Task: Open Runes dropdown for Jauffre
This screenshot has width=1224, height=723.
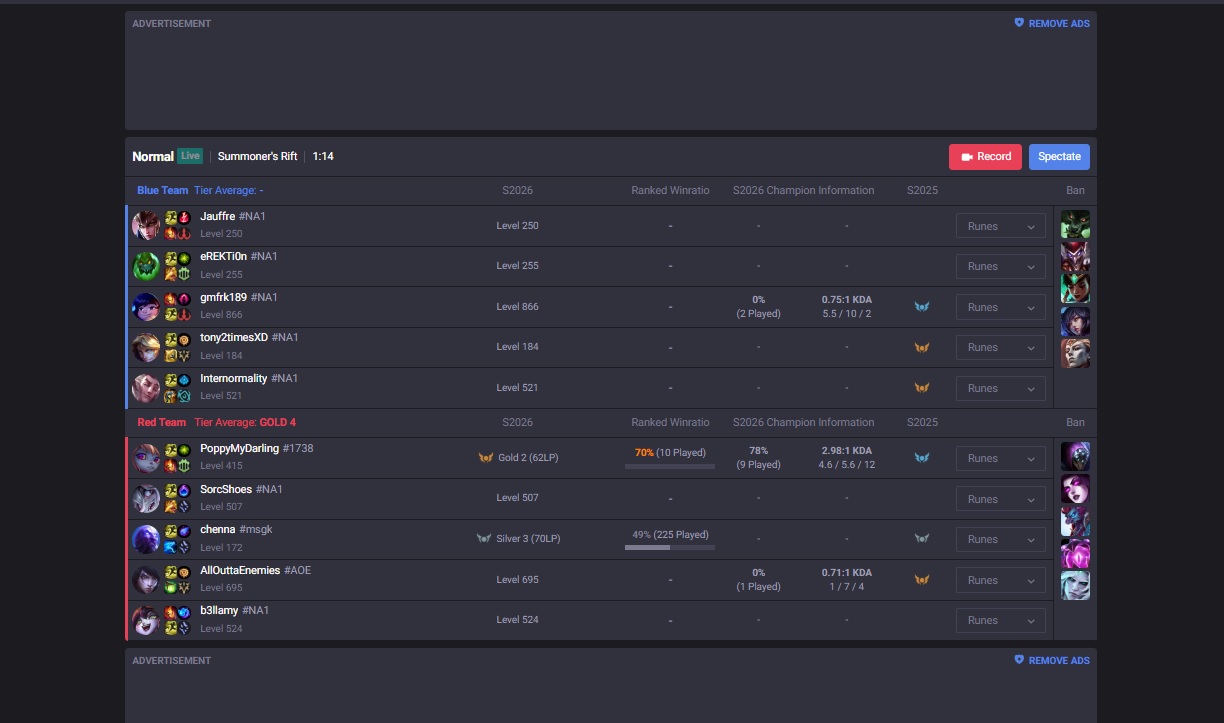Action: (1001, 226)
